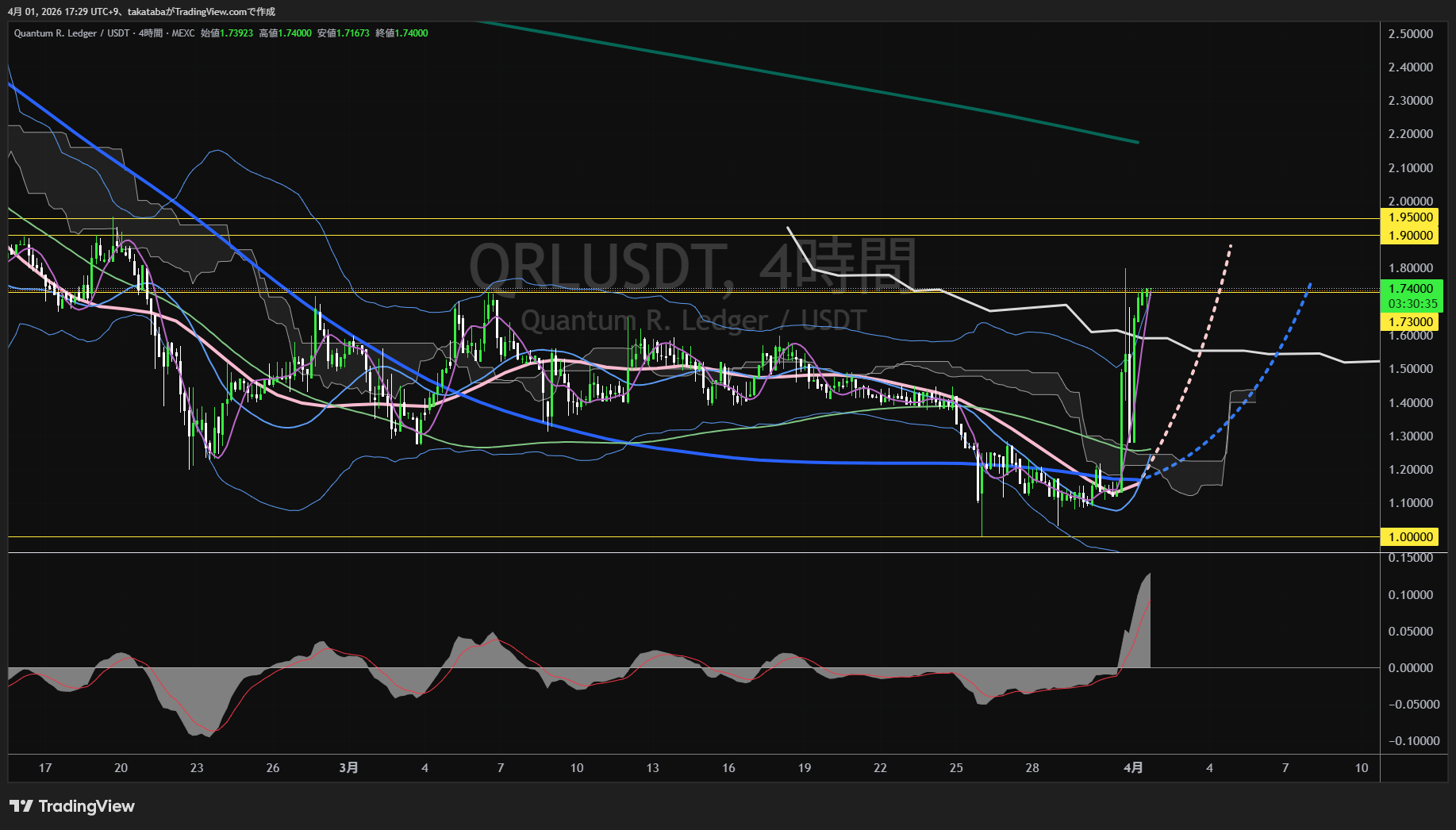Click the 2.10000 price axis label
The image size is (1456, 830).
pyautogui.click(x=1411, y=168)
